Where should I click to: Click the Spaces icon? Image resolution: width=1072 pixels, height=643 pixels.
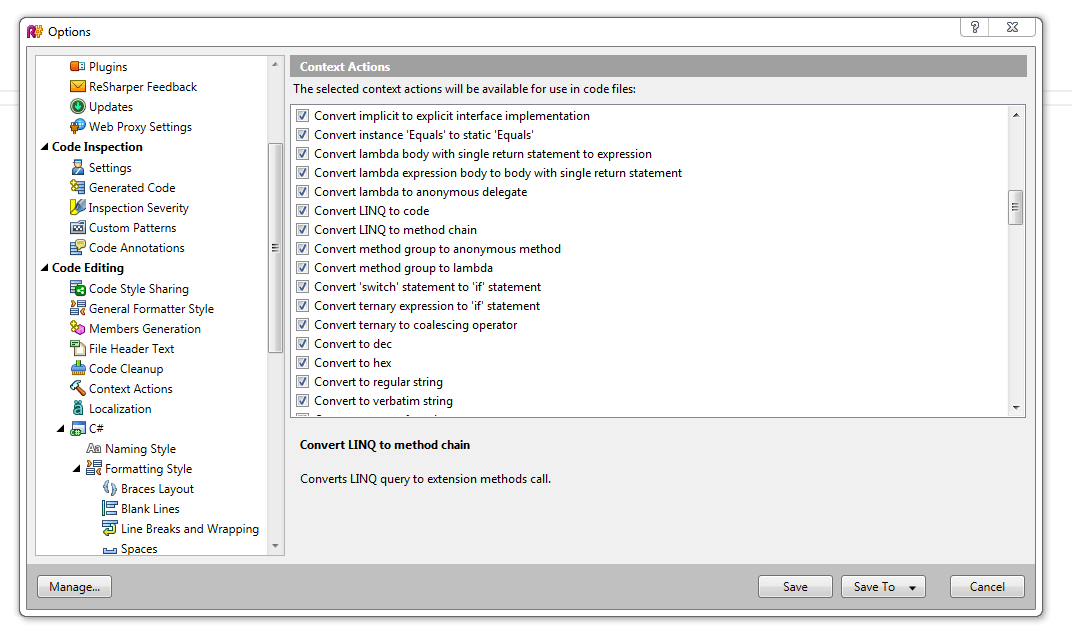(x=109, y=549)
